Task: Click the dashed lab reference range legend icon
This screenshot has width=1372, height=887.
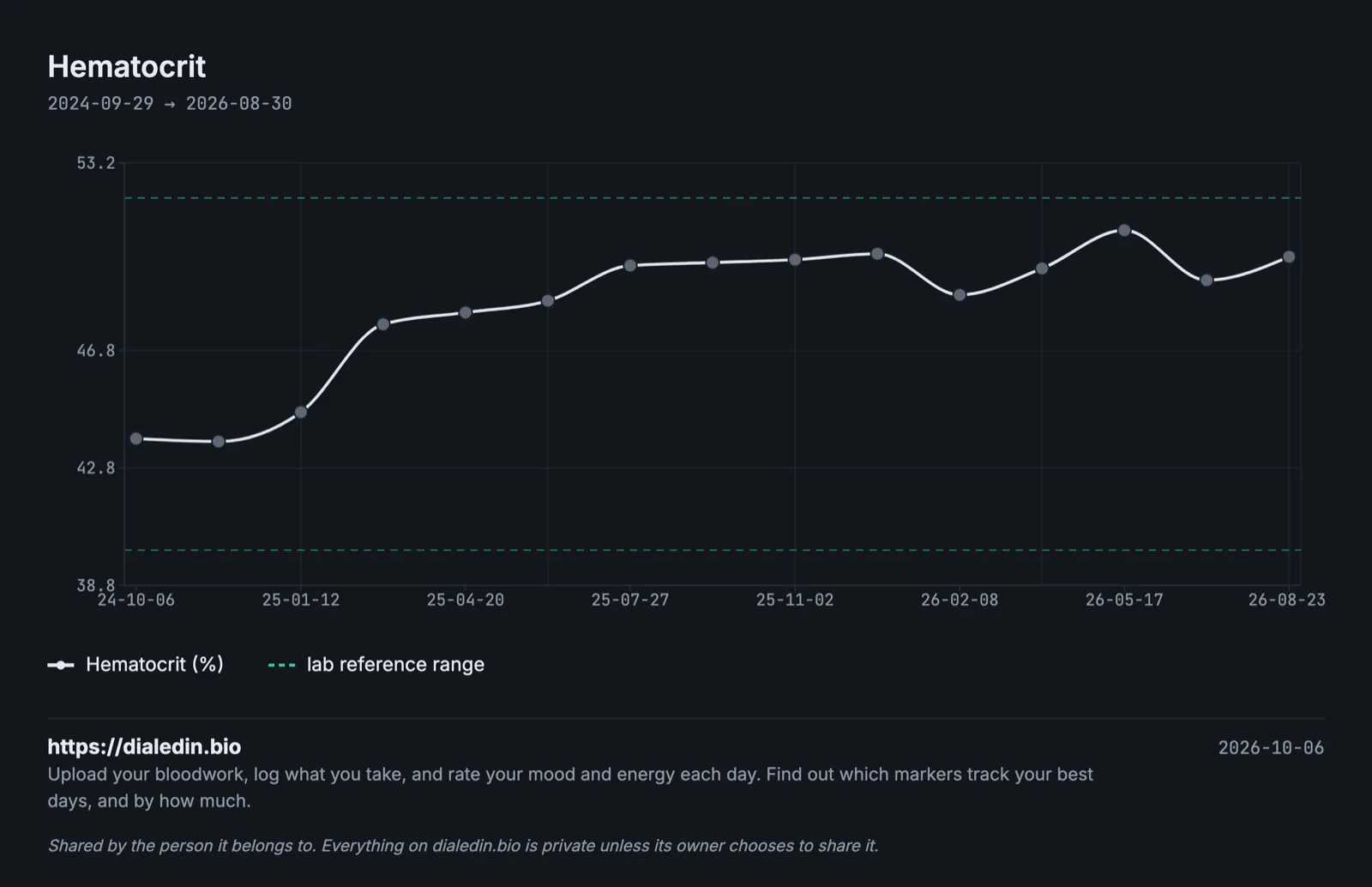Action: (282, 665)
